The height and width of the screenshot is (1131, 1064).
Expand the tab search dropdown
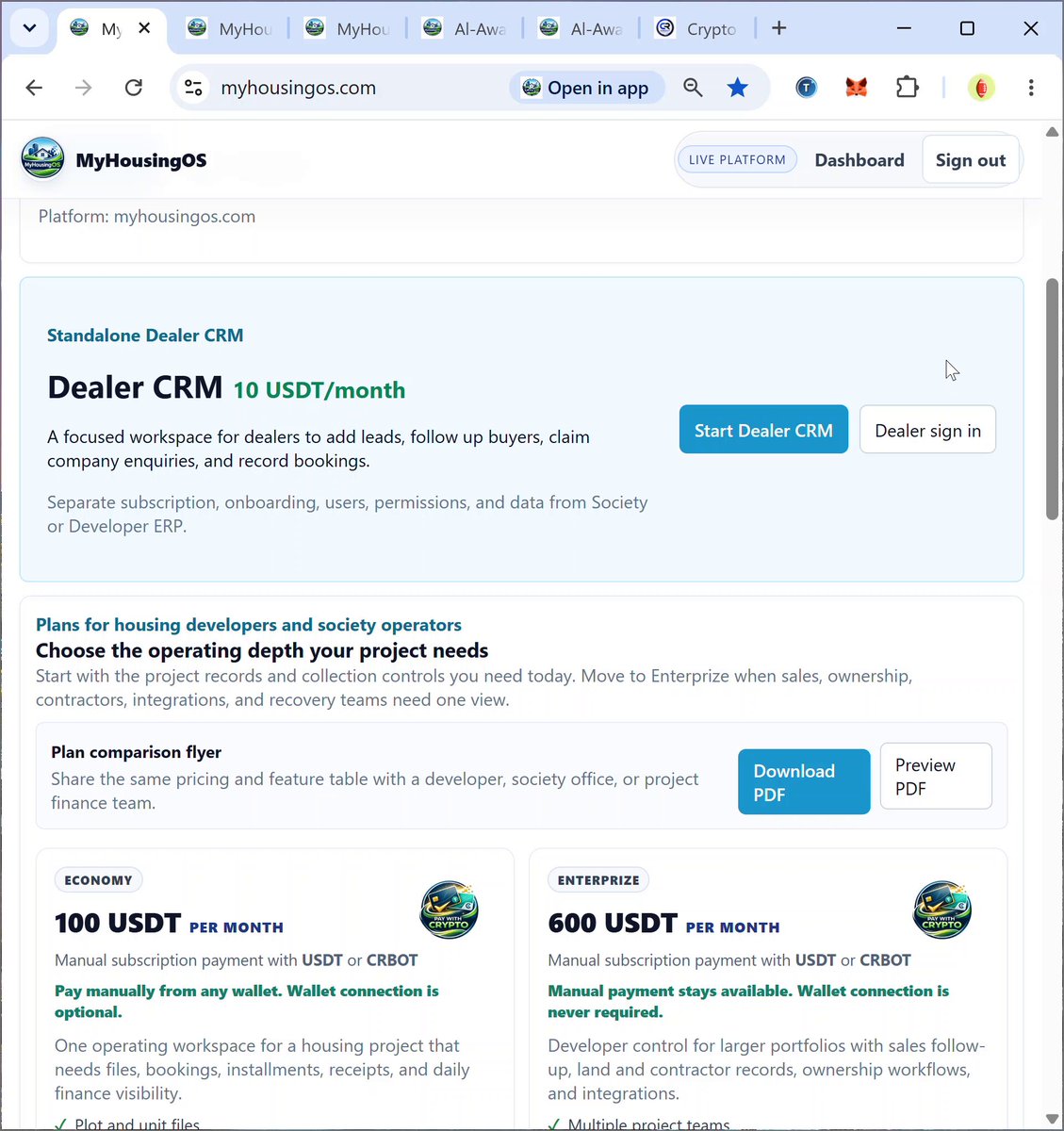29,28
